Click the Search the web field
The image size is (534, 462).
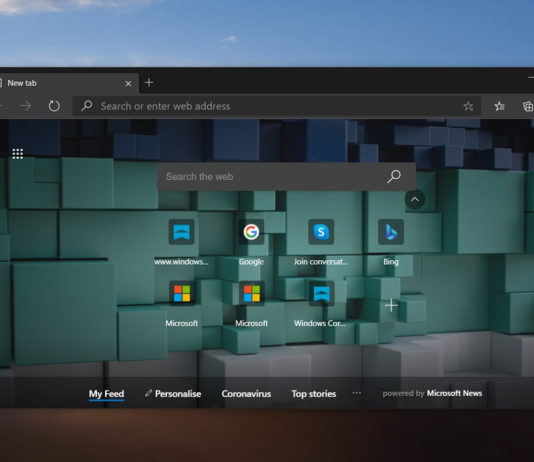click(286, 176)
